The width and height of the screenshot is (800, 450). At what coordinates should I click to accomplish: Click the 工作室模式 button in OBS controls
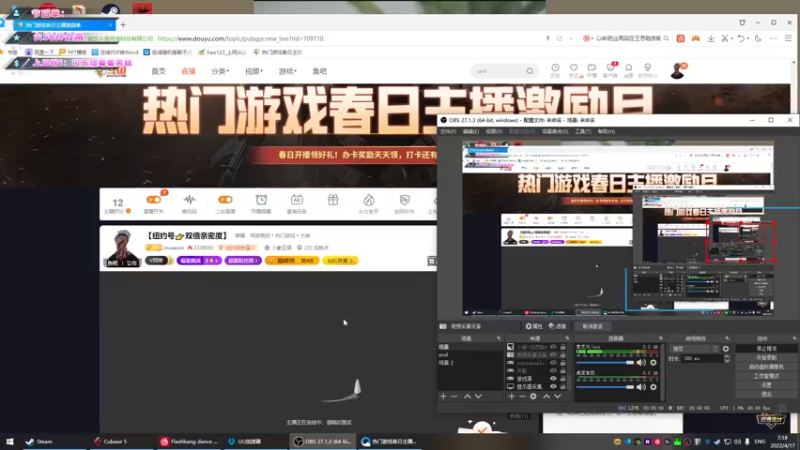[x=766, y=376]
